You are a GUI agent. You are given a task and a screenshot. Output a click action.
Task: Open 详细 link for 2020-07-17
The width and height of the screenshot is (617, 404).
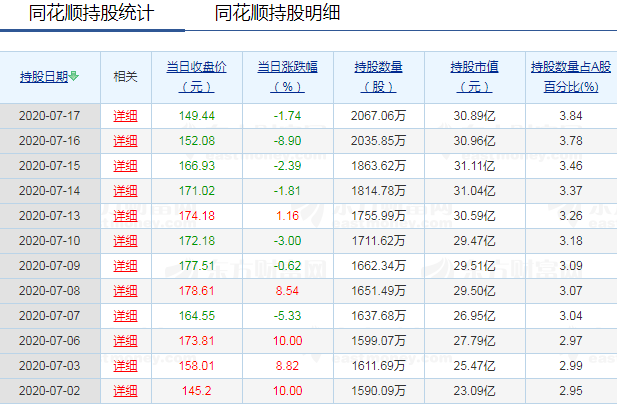pos(125,116)
